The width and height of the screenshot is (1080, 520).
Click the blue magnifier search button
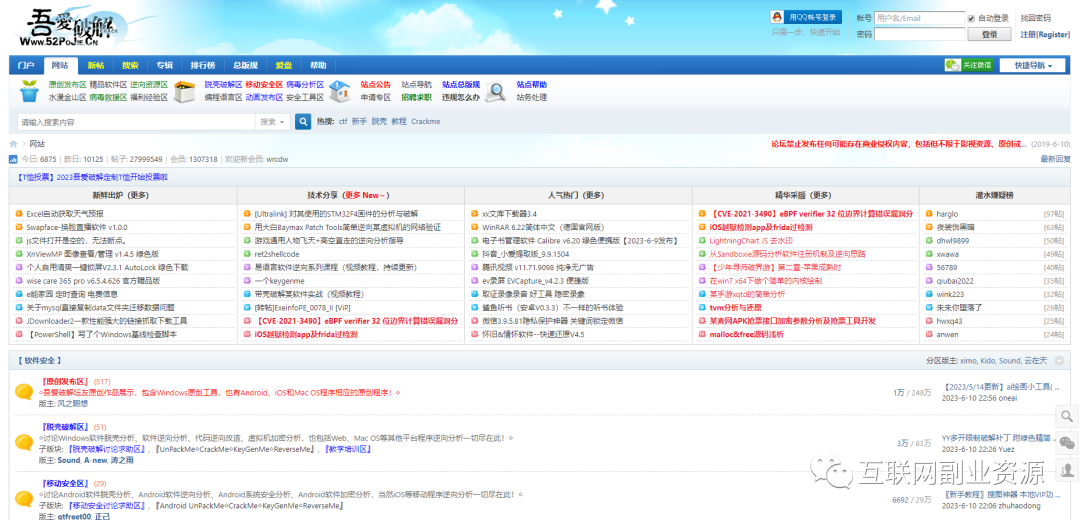[303, 121]
